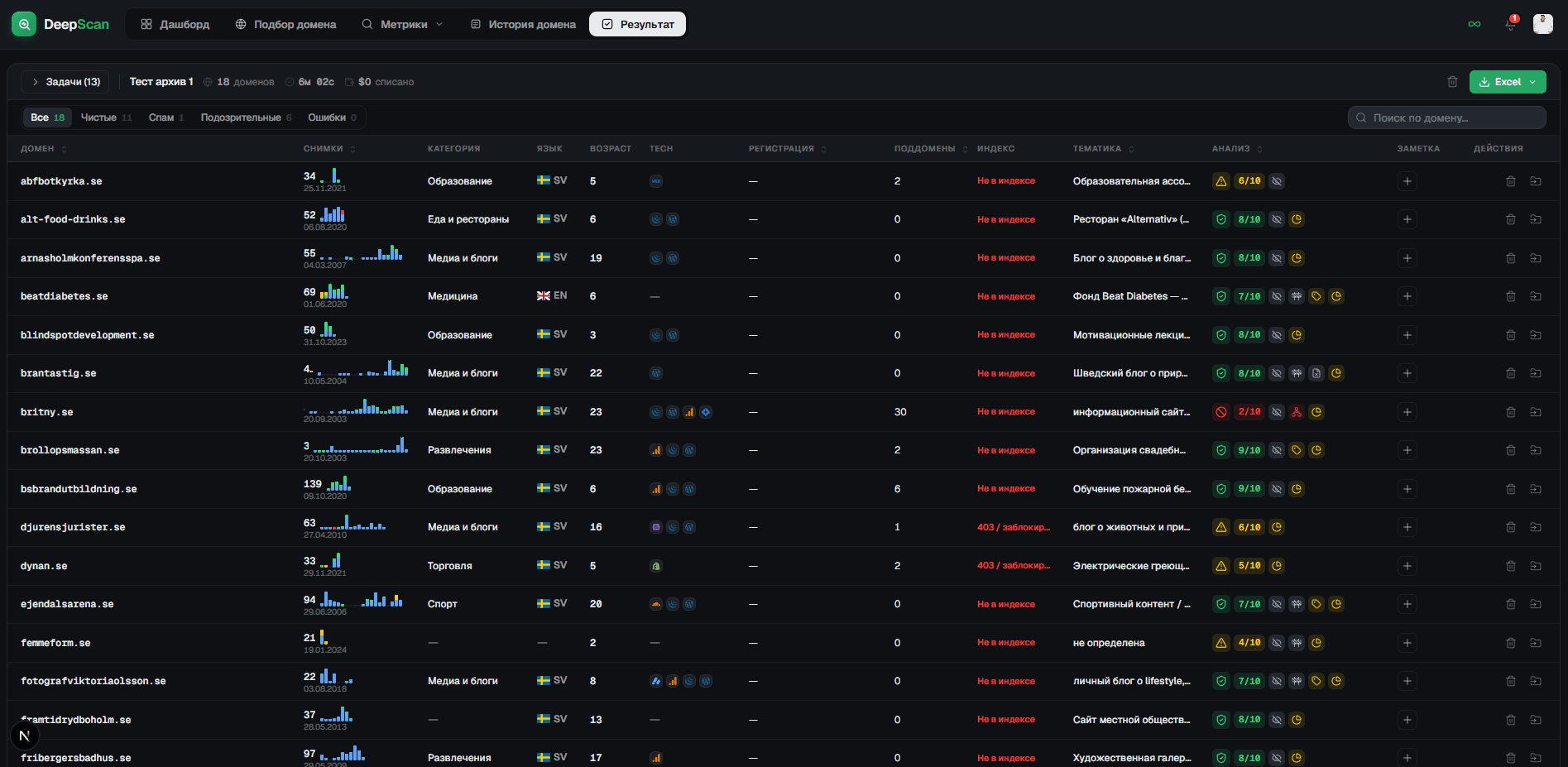Open the user avatar menu

pyautogui.click(x=1543, y=24)
